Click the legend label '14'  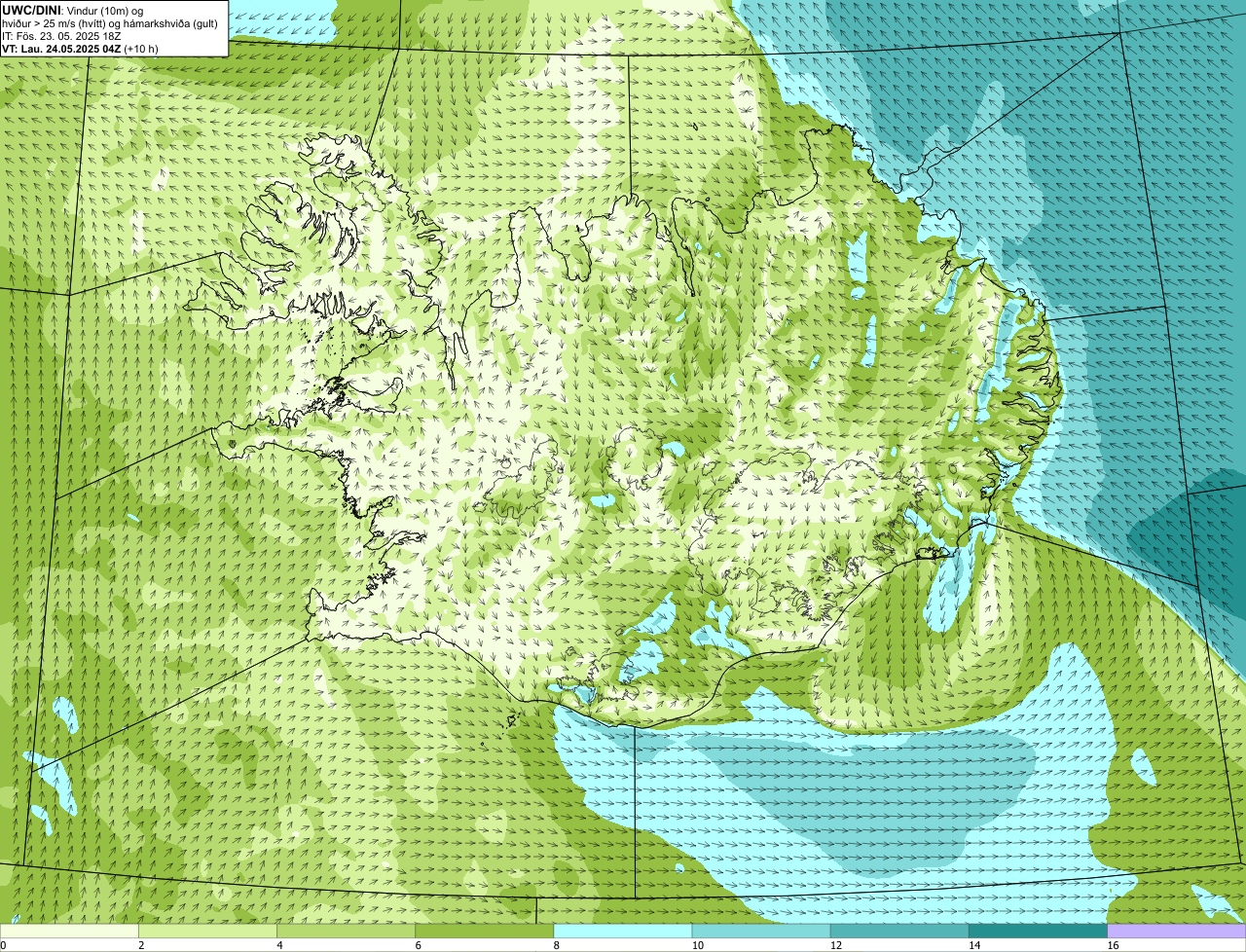(x=974, y=945)
